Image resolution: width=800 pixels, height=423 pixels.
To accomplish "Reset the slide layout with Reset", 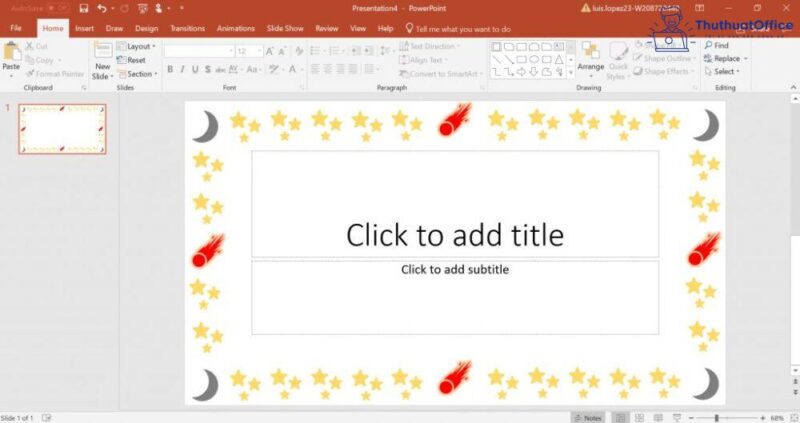I will [x=132, y=60].
